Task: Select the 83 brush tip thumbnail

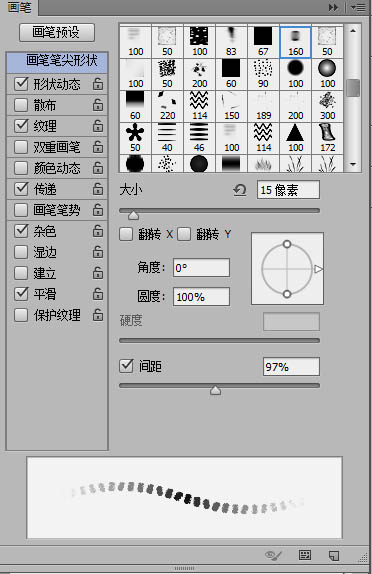Action: click(x=231, y=42)
